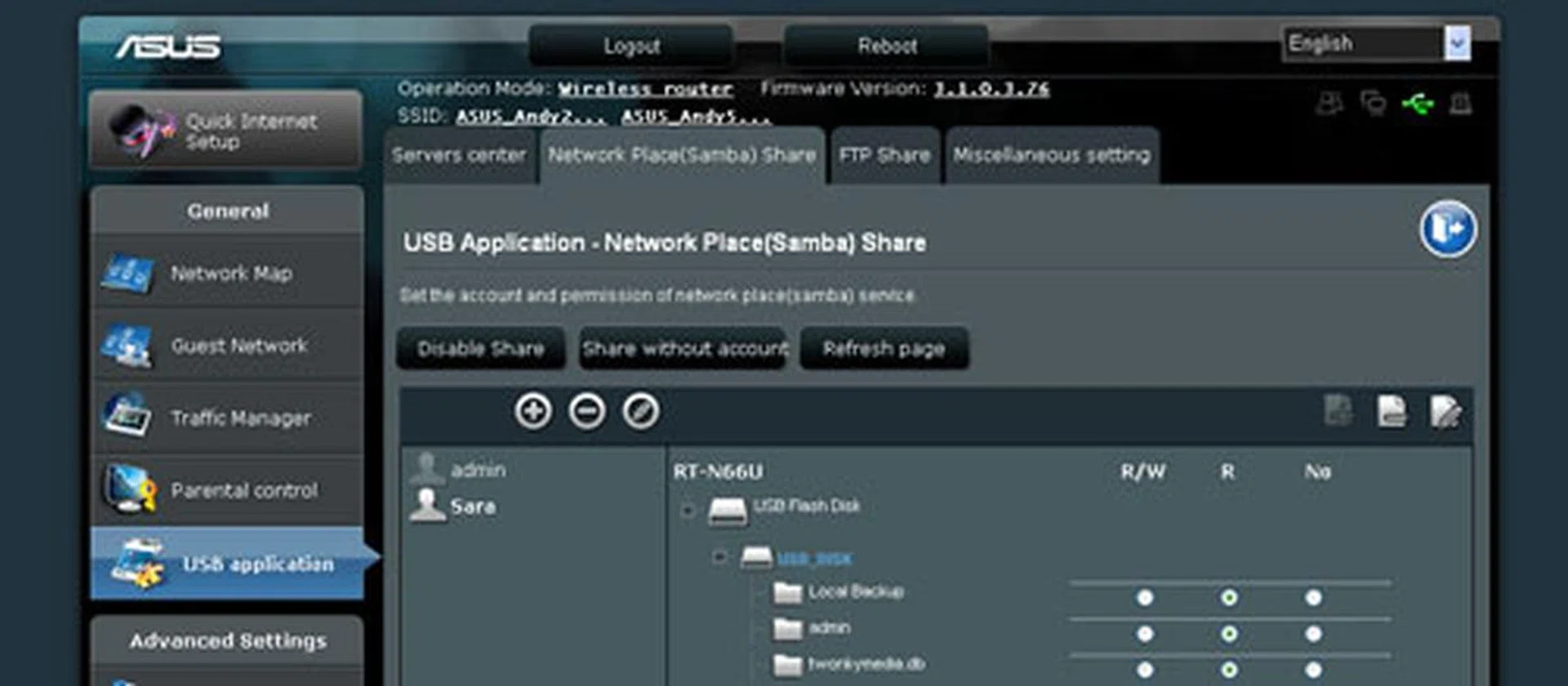Image resolution: width=1568 pixels, height=686 pixels.
Task: Select the Sara user account
Action: 472,506
